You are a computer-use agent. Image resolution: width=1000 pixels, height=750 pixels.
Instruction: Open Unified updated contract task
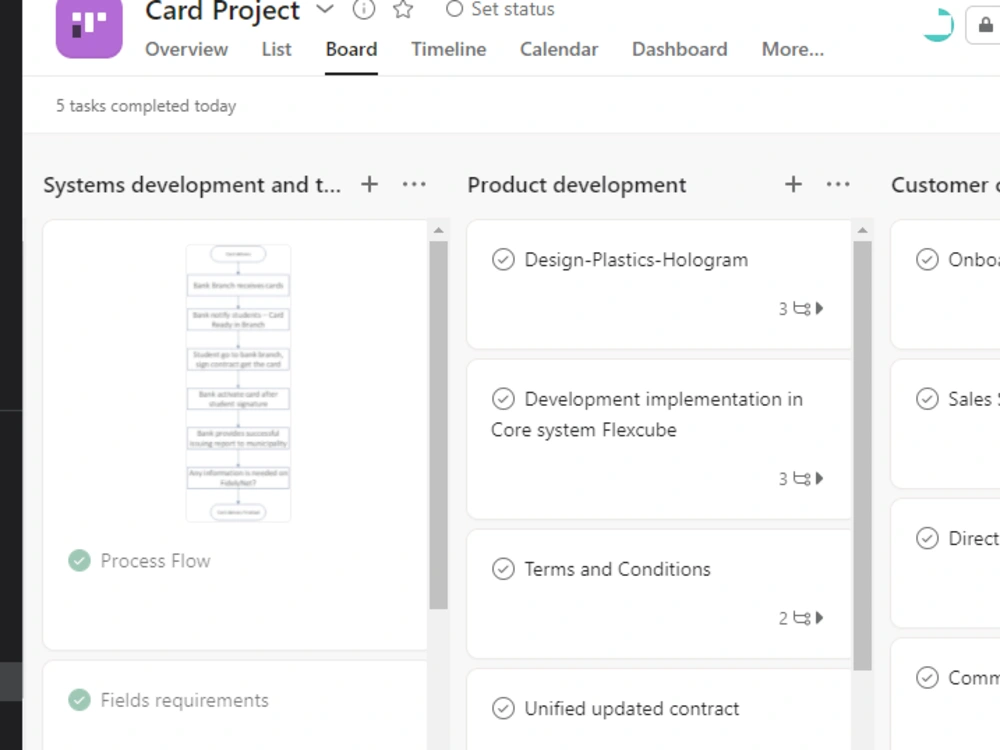click(x=632, y=709)
